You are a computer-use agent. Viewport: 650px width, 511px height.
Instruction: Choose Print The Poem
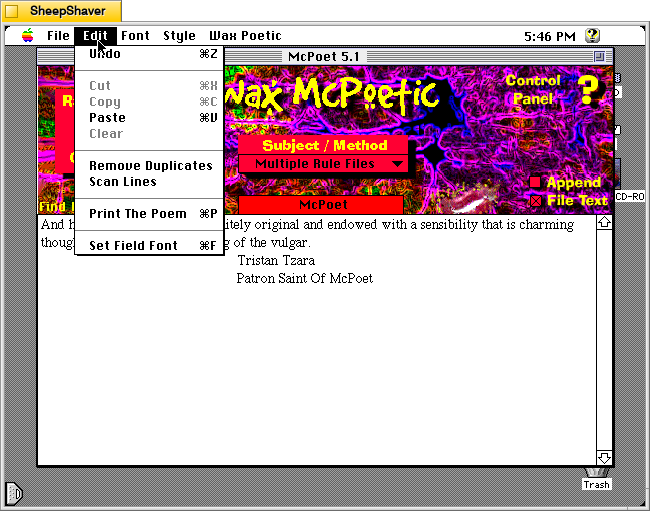(x=149, y=214)
